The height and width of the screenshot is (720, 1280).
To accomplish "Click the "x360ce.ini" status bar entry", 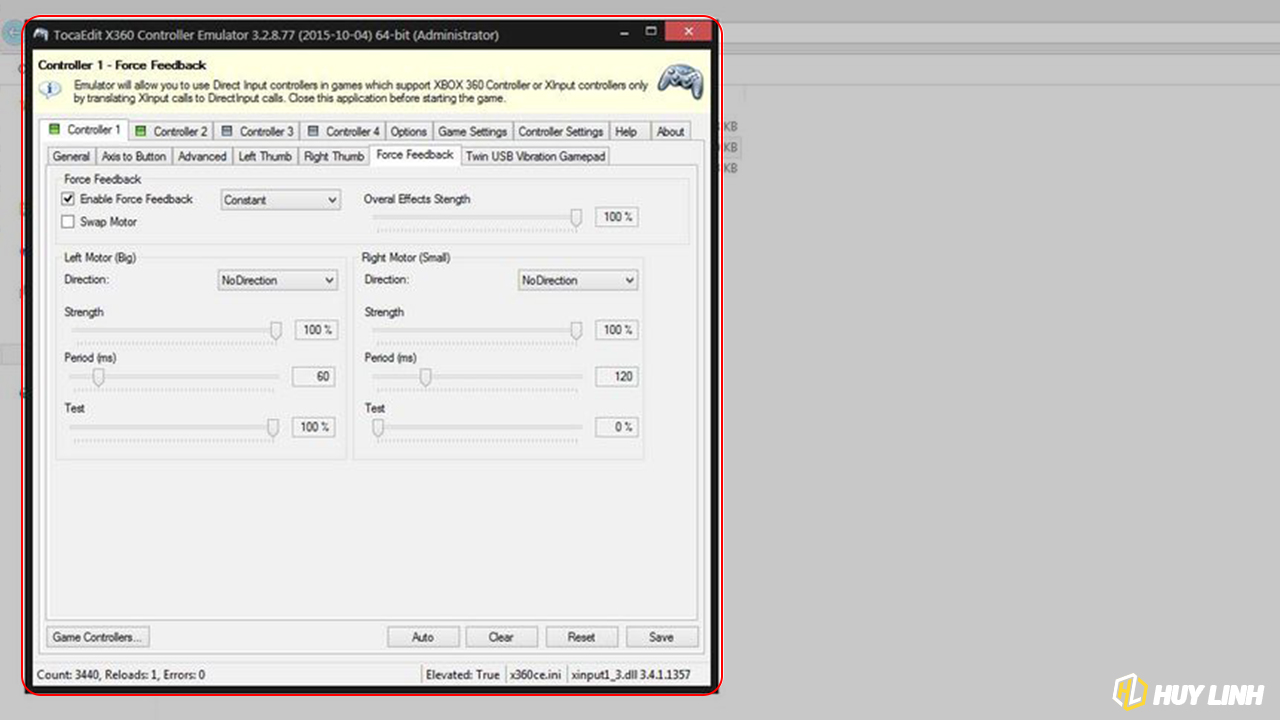I will coord(535,675).
